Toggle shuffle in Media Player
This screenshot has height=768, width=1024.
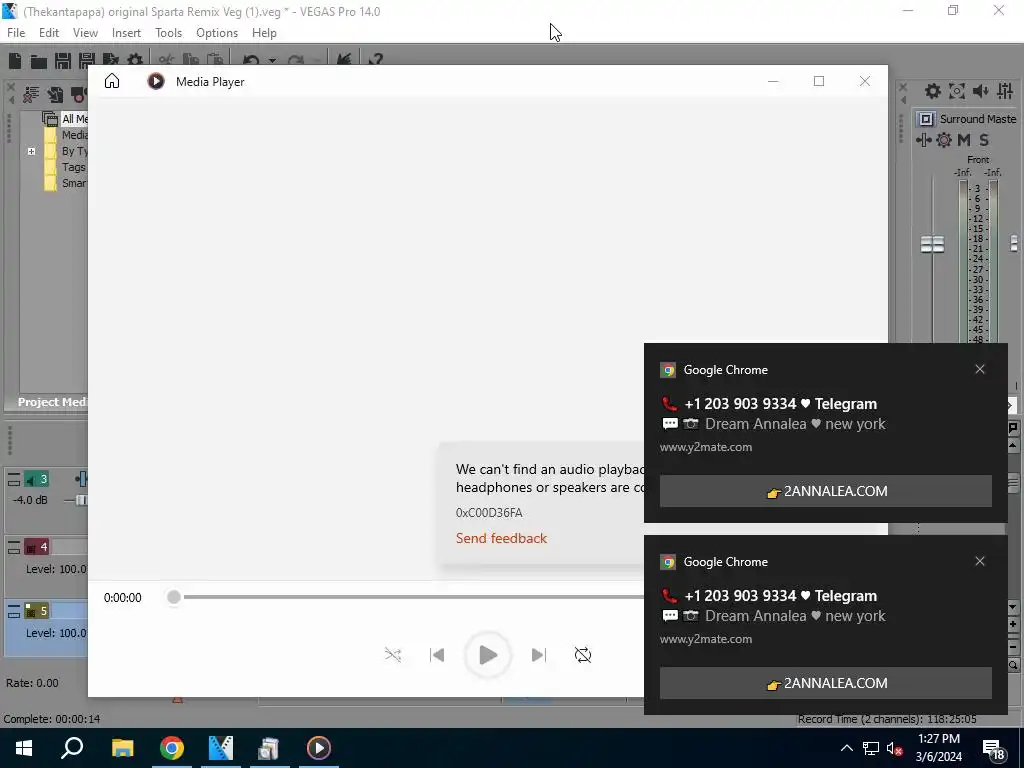click(x=393, y=654)
